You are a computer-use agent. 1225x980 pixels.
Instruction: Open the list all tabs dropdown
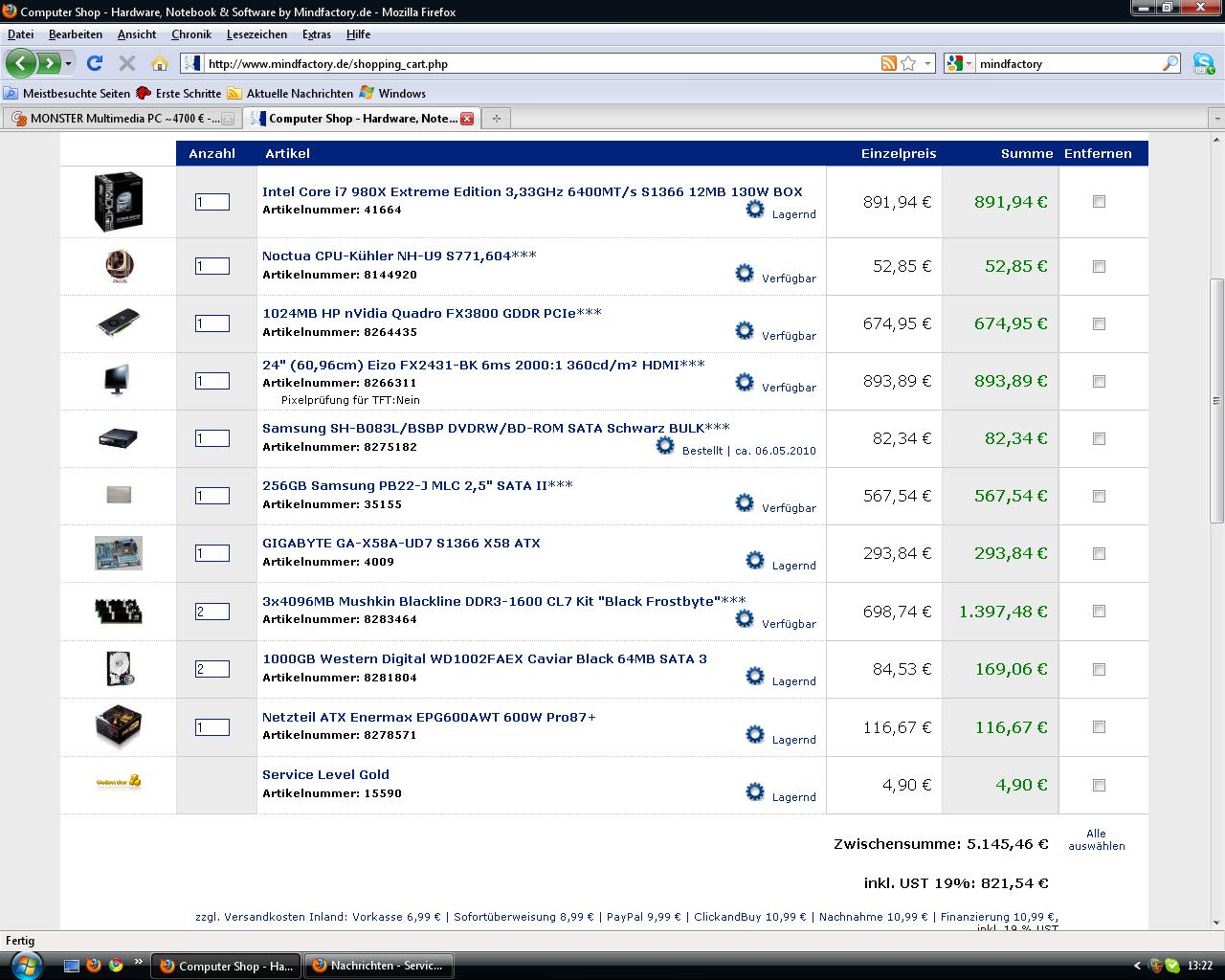1216,119
